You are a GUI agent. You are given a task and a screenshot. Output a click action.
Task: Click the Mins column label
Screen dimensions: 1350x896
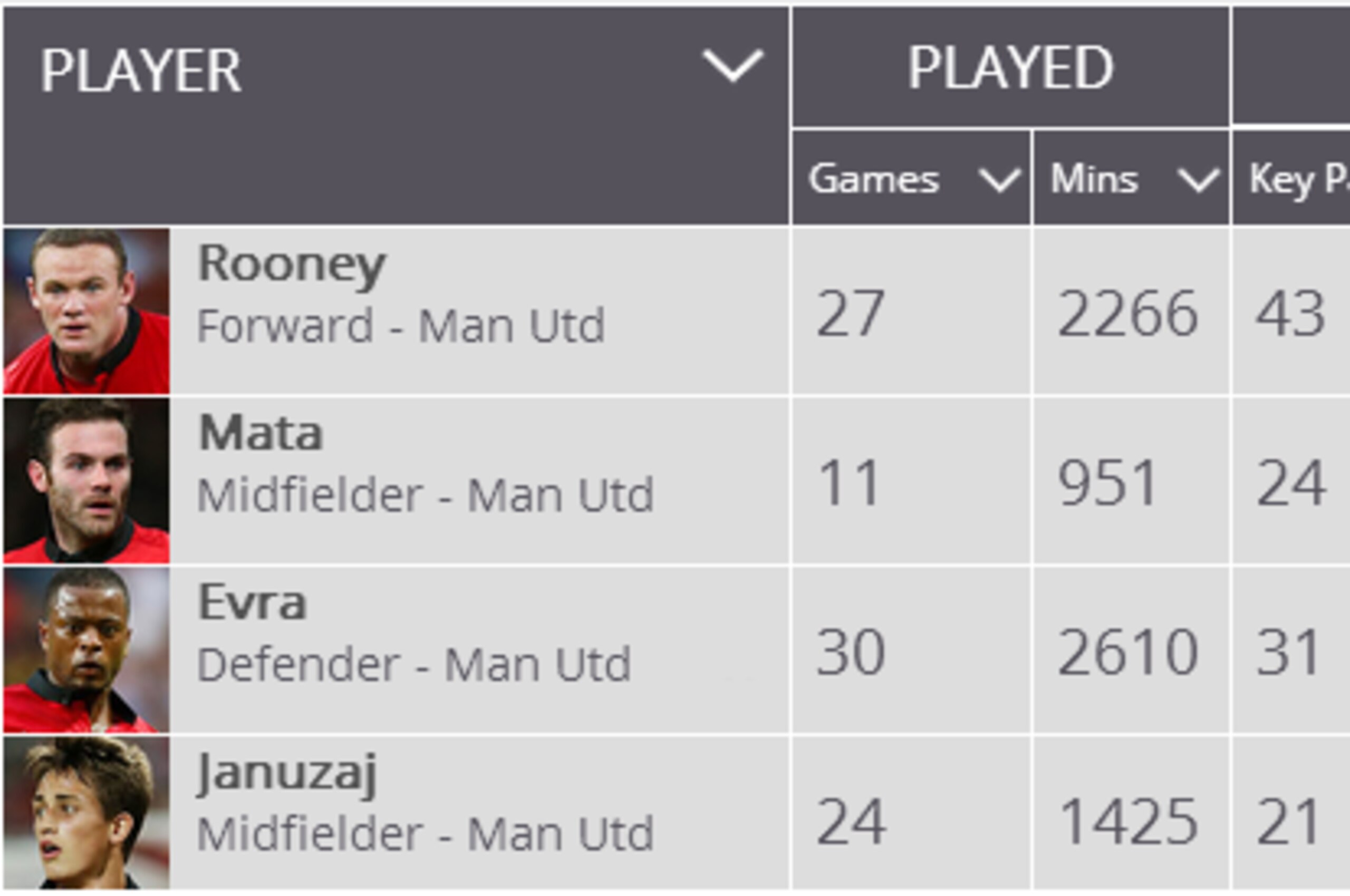(1094, 179)
